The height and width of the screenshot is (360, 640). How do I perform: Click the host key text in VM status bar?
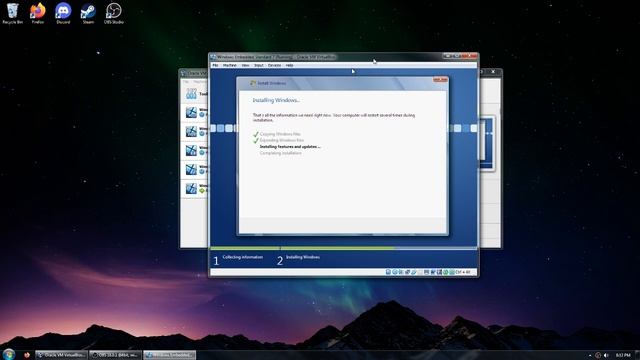463,272
